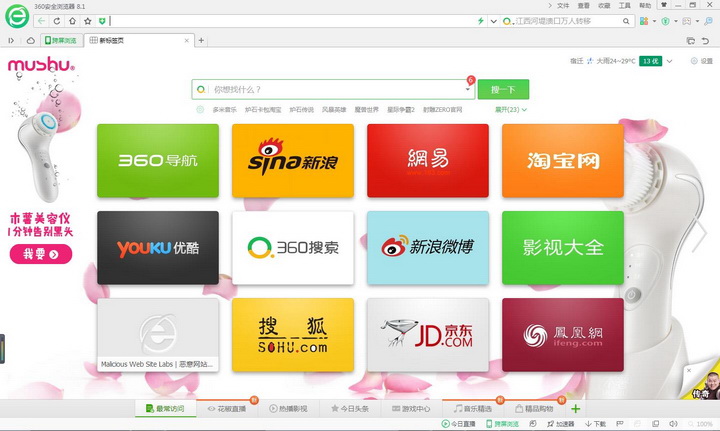
Task: Open the green online banking shield icon
Action: coord(665,21)
